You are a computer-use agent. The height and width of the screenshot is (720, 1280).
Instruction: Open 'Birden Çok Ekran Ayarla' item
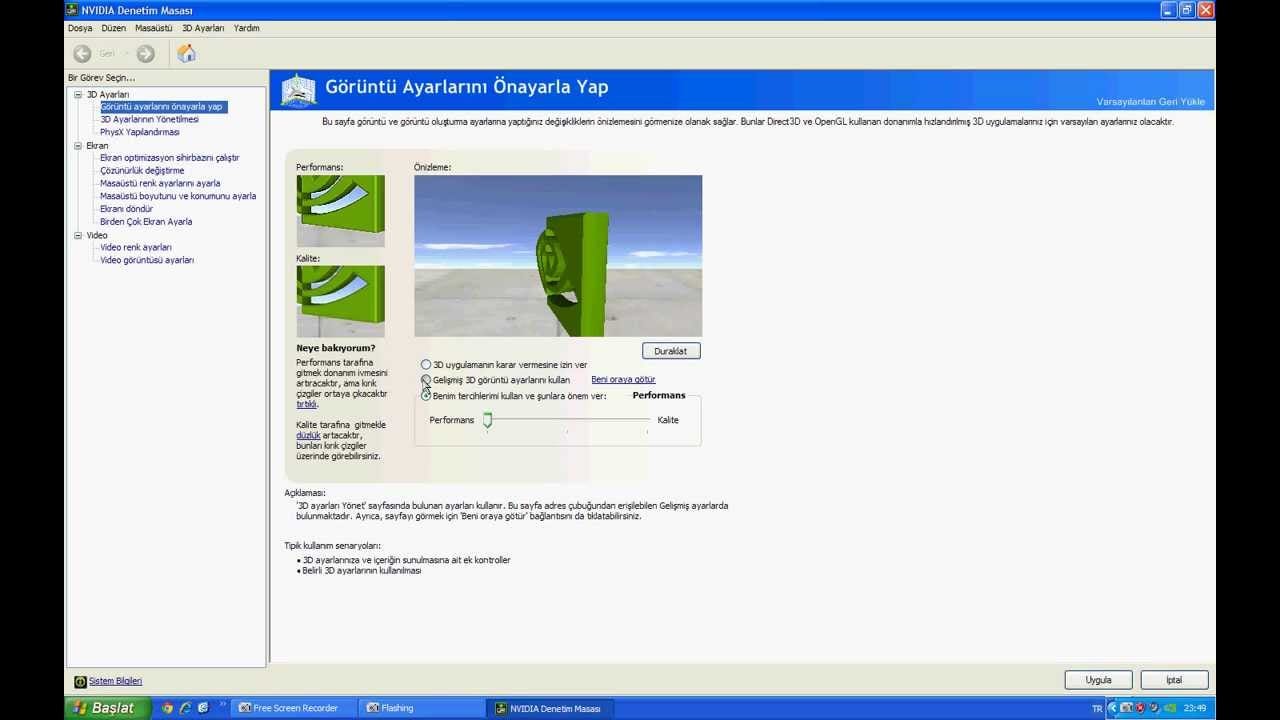coord(146,222)
